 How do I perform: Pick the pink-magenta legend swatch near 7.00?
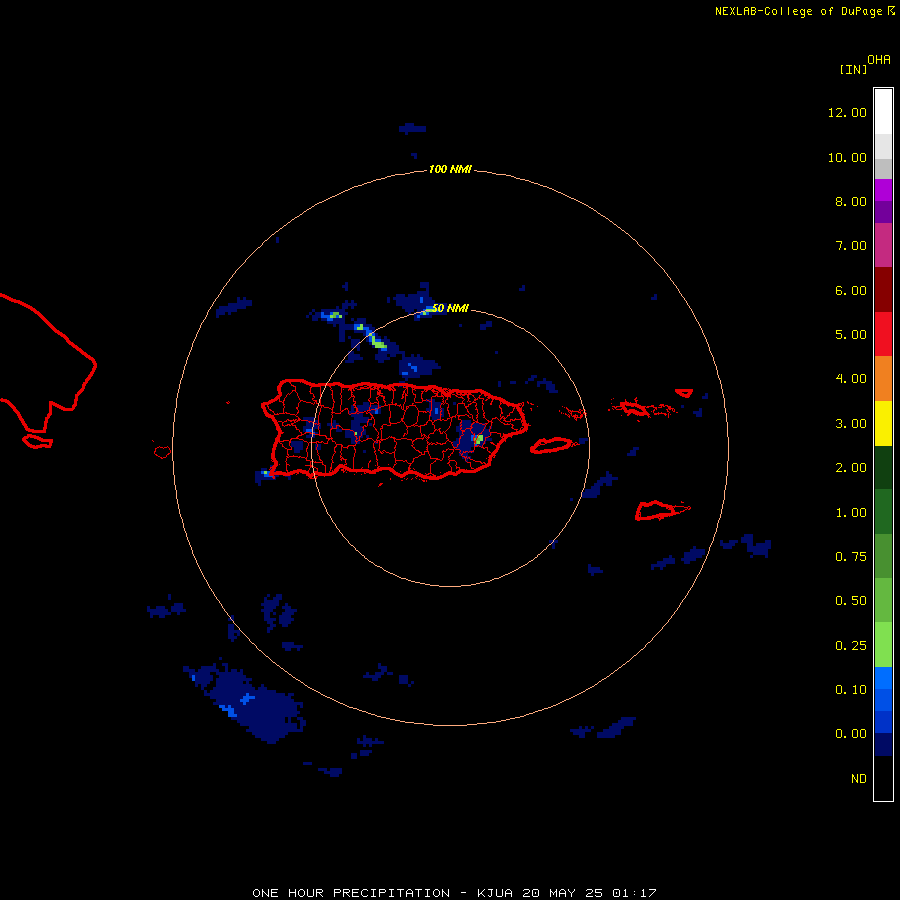[x=883, y=245]
